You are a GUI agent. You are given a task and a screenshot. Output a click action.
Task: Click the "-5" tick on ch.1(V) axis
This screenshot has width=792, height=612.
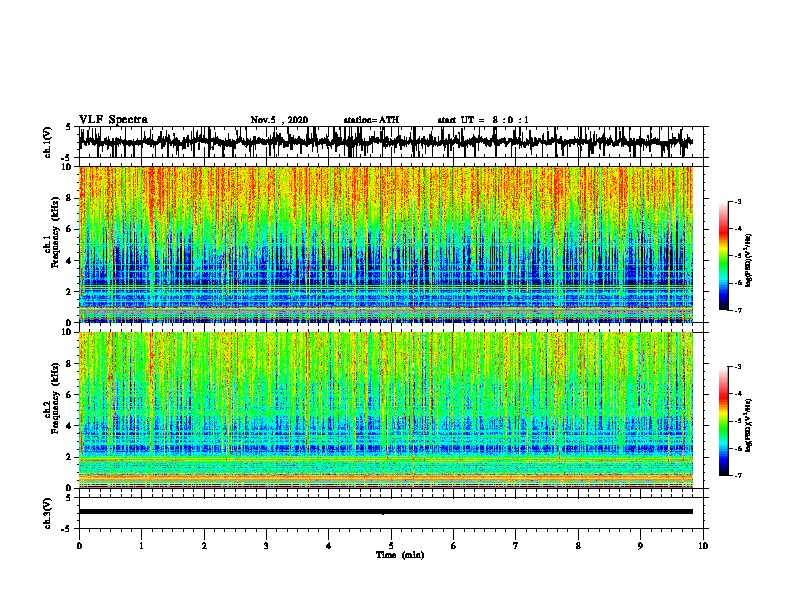(x=67, y=158)
